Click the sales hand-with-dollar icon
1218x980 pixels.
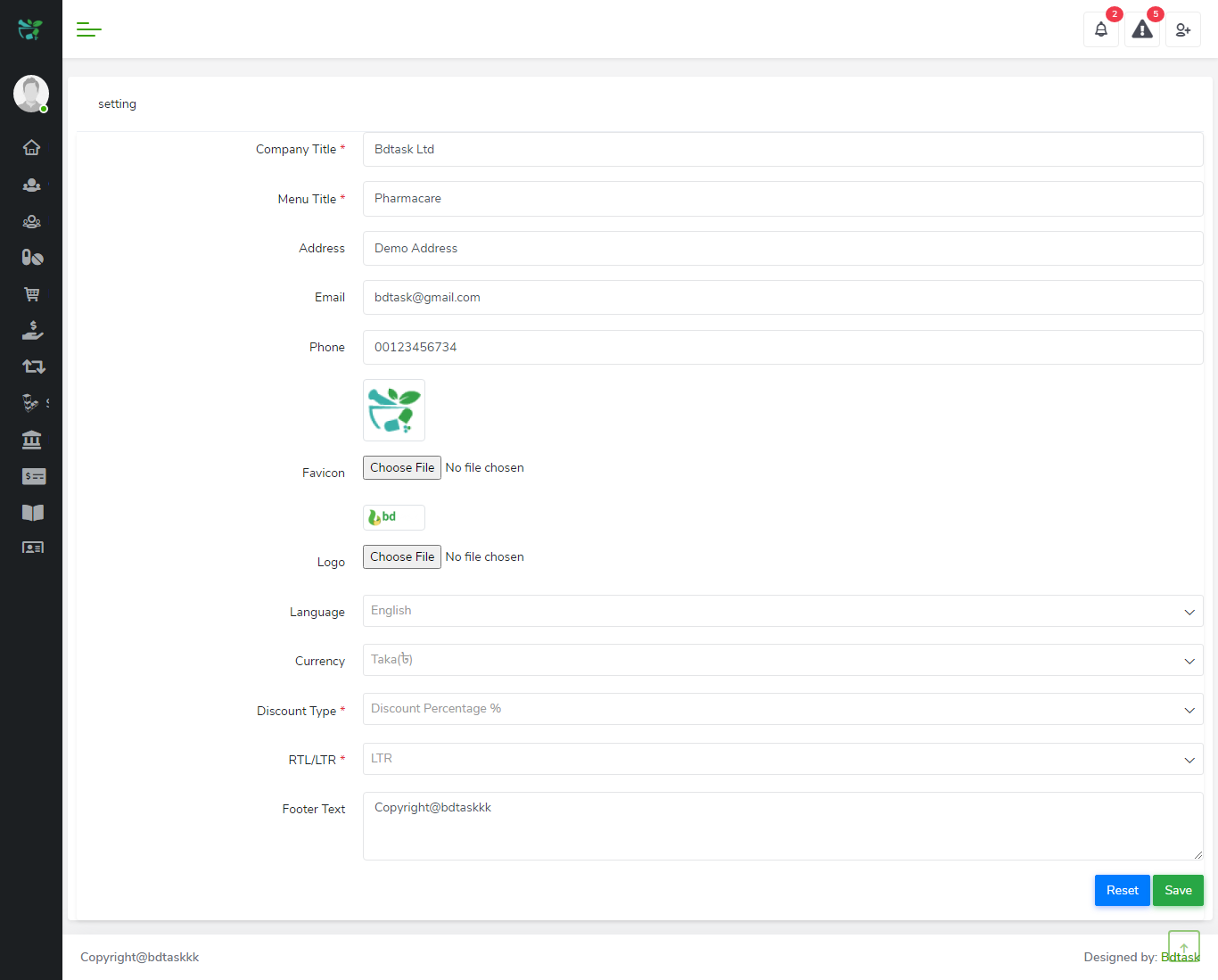pos(31,330)
